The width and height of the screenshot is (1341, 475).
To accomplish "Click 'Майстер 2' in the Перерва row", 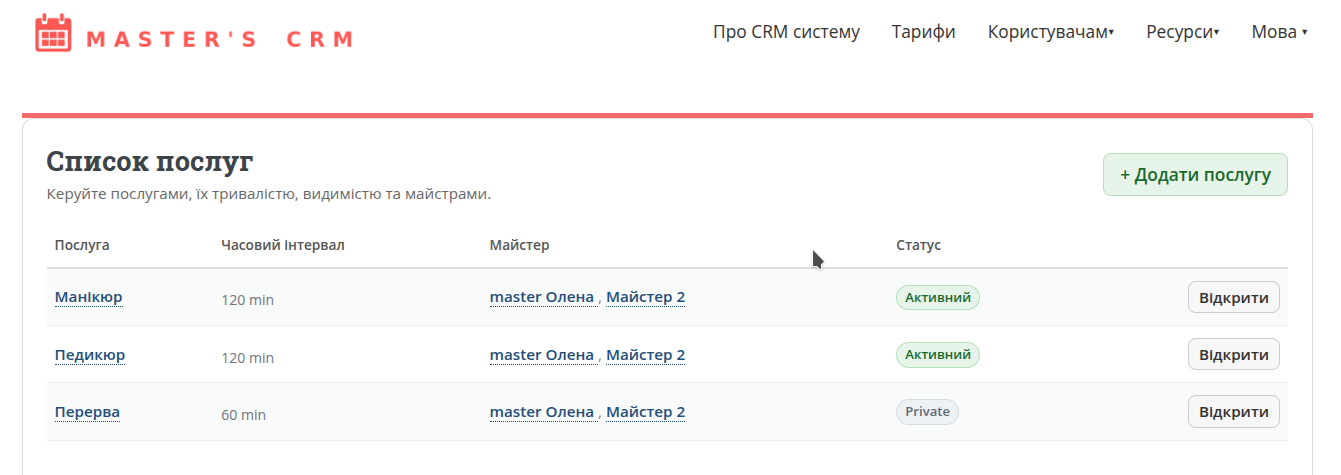I will click(645, 412).
